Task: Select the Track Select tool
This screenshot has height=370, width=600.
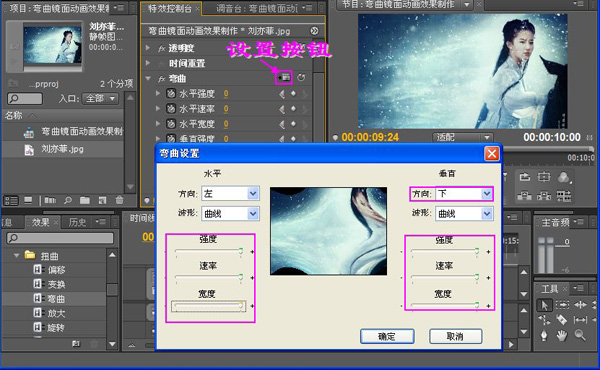Action: (x=562, y=305)
